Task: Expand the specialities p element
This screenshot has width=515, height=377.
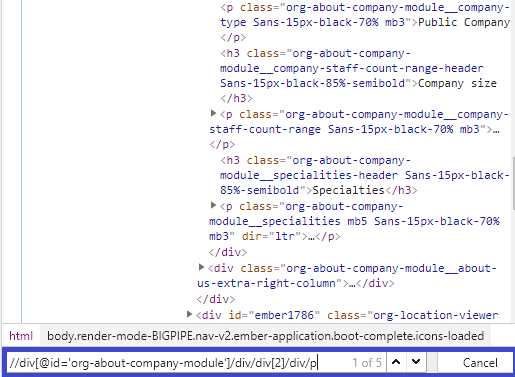Action: coord(214,206)
